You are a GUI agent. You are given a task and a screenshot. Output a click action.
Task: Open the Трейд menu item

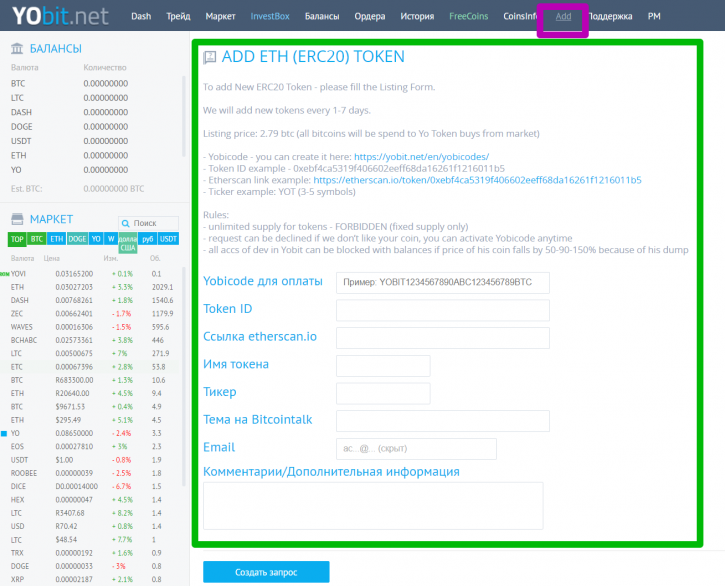click(x=178, y=16)
